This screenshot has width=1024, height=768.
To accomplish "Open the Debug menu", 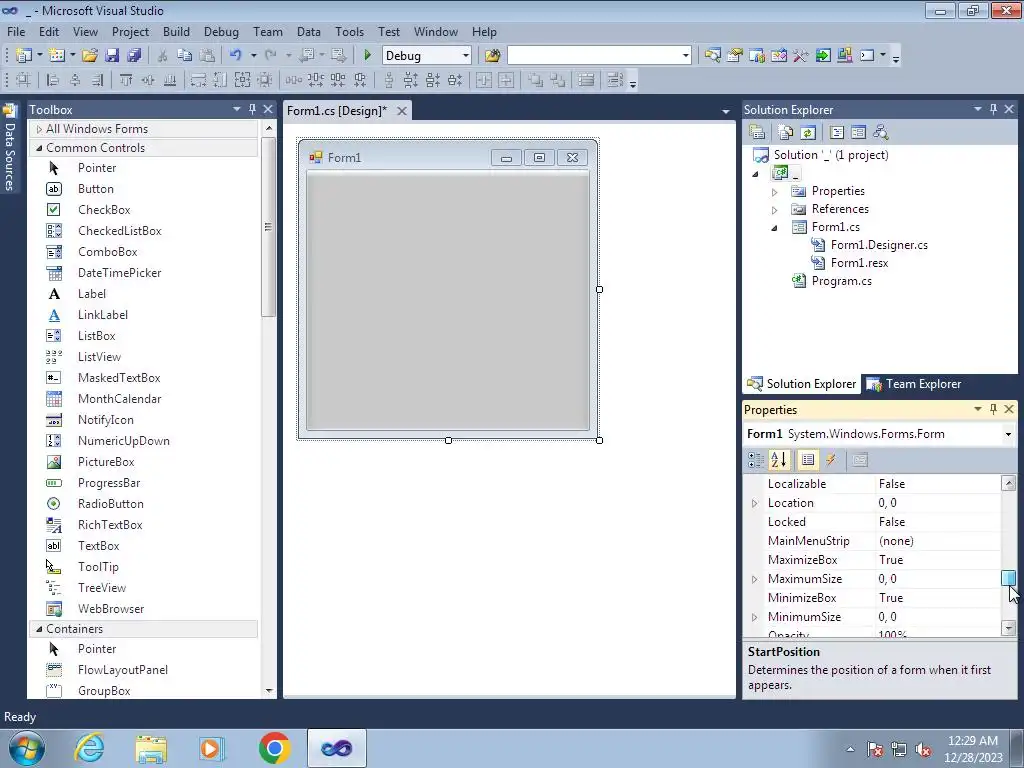I will click(221, 31).
